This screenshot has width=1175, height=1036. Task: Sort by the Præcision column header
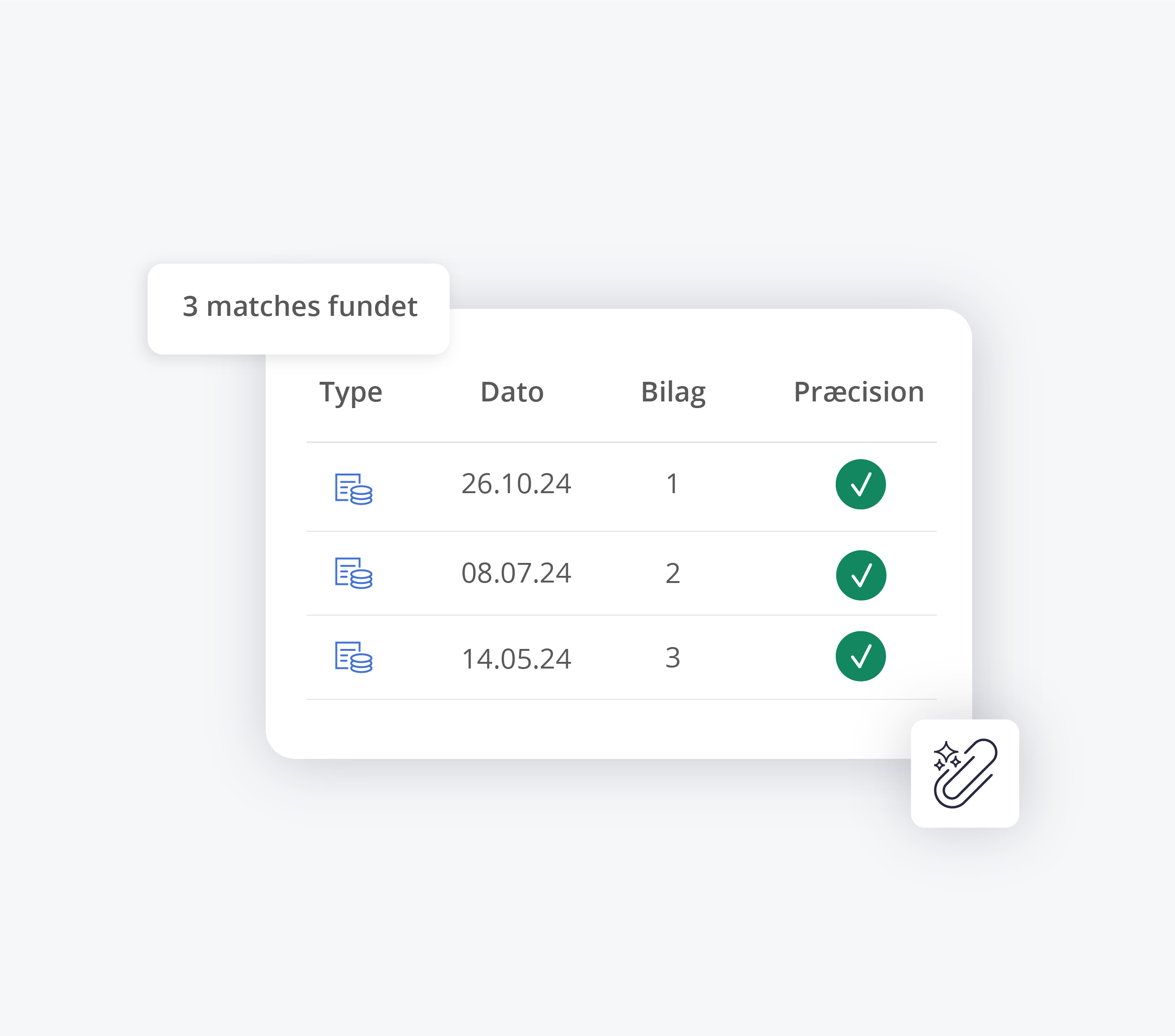(859, 392)
